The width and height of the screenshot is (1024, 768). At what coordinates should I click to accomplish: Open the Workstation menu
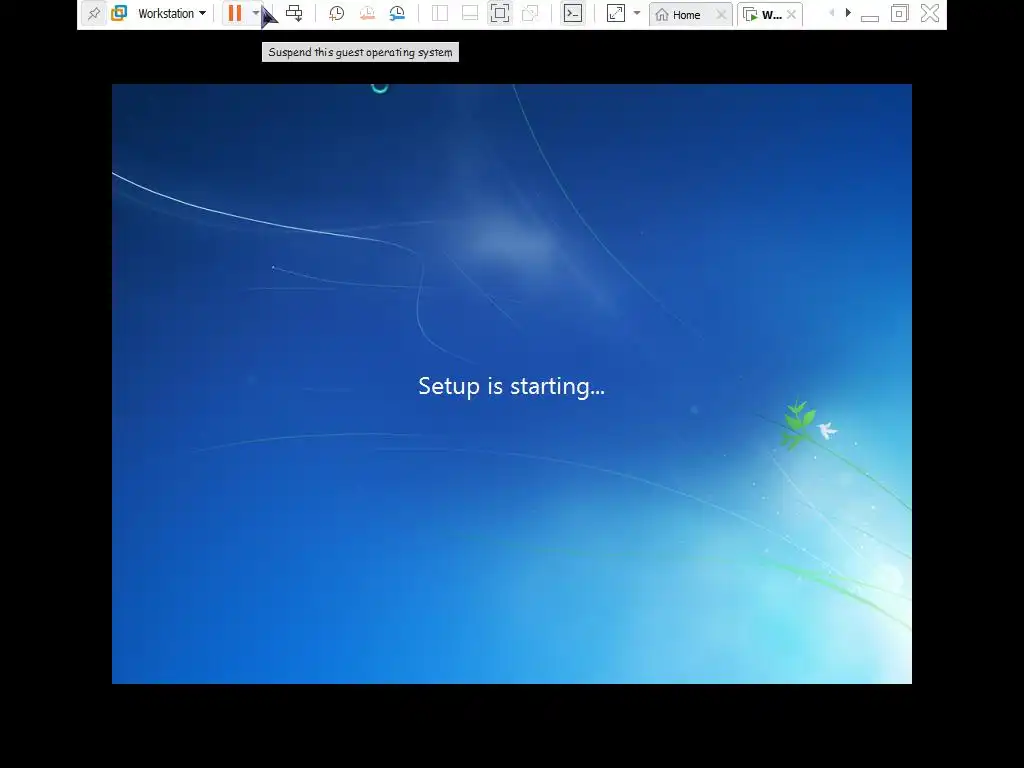click(172, 13)
